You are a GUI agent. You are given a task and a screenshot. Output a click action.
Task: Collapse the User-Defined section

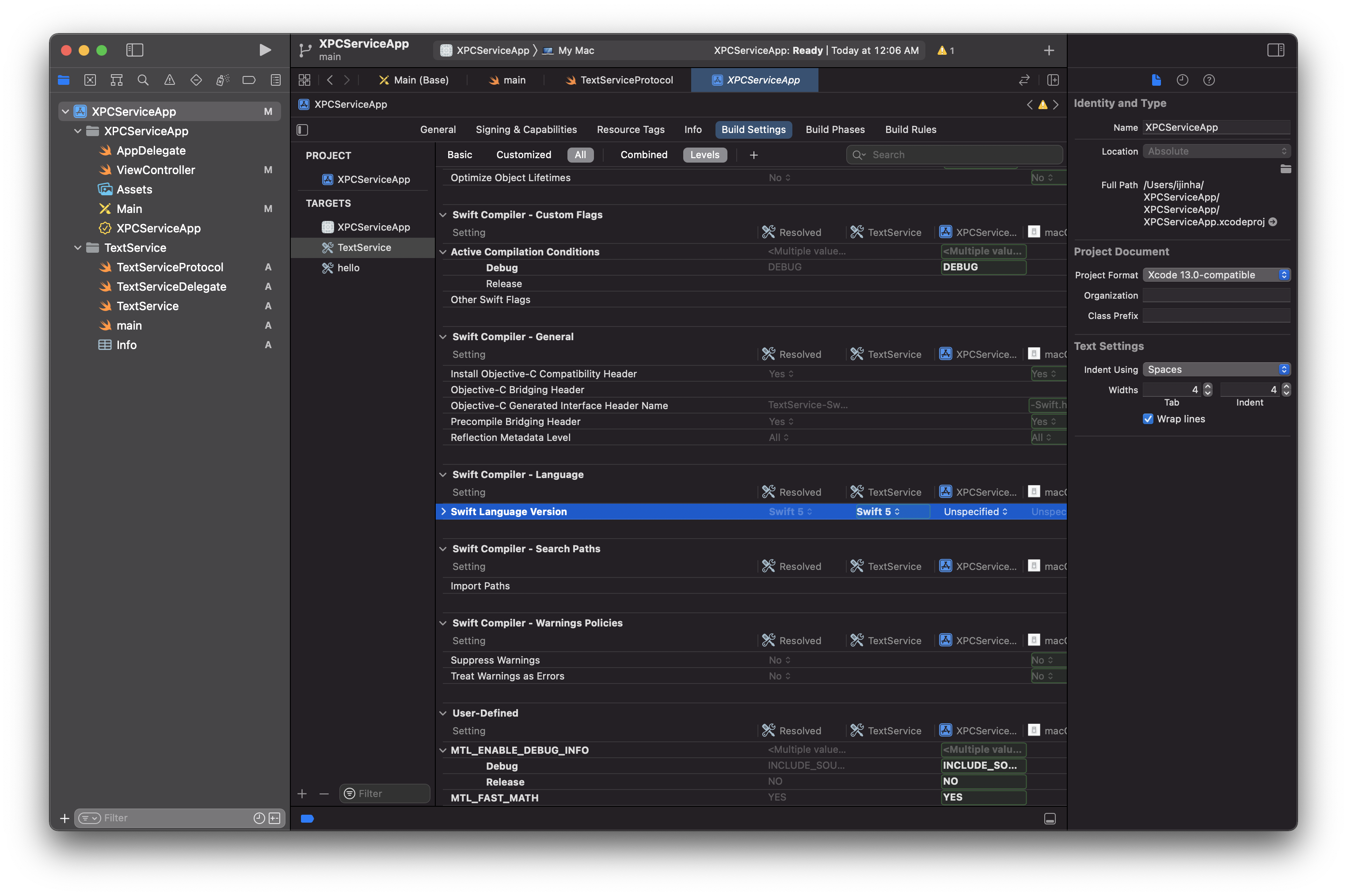[443, 713]
